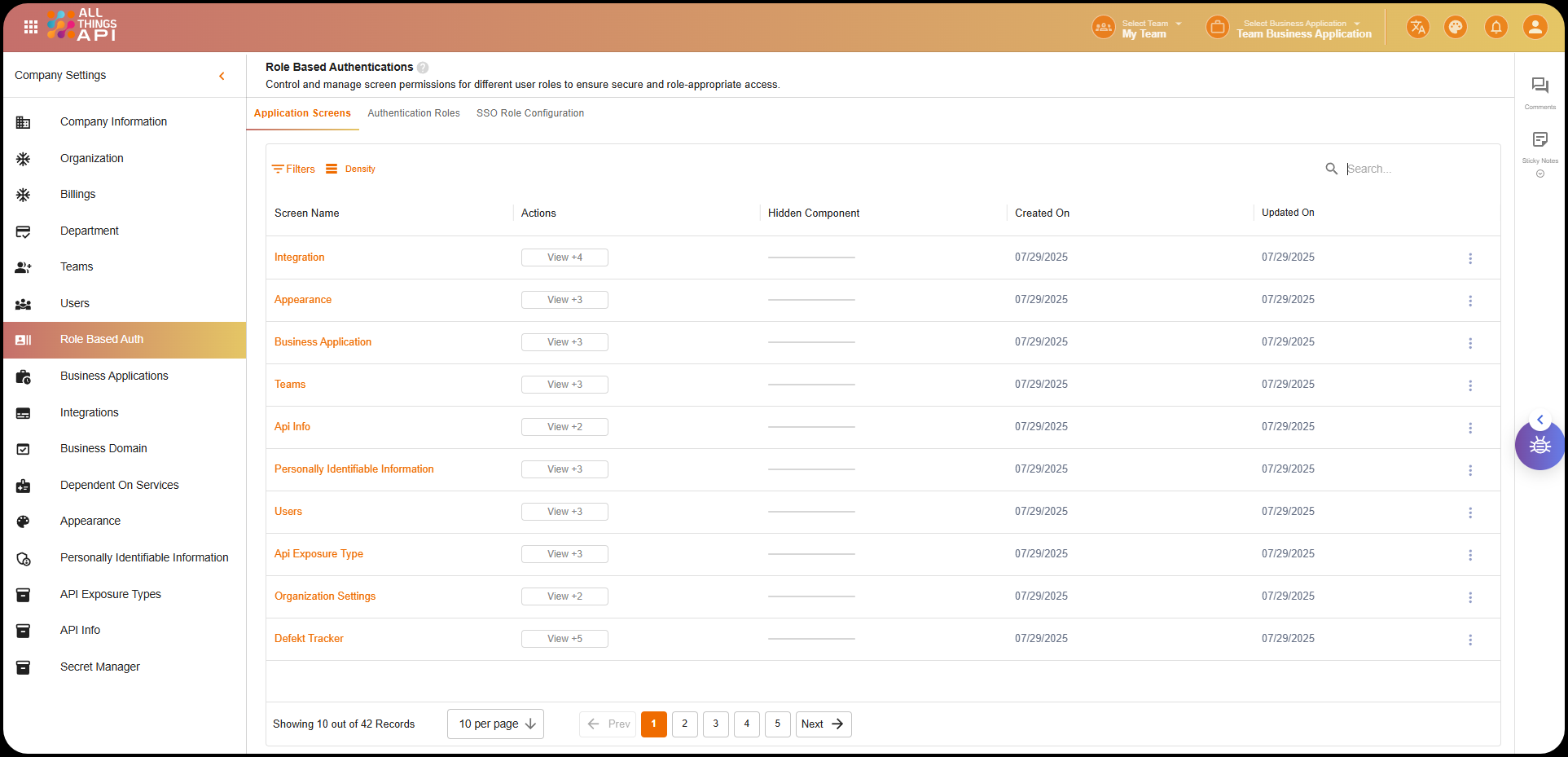The width and height of the screenshot is (1568, 757).
Task: Collapse the Company Settings sidebar
Action: pyautogui.click(x=222, y=76)
